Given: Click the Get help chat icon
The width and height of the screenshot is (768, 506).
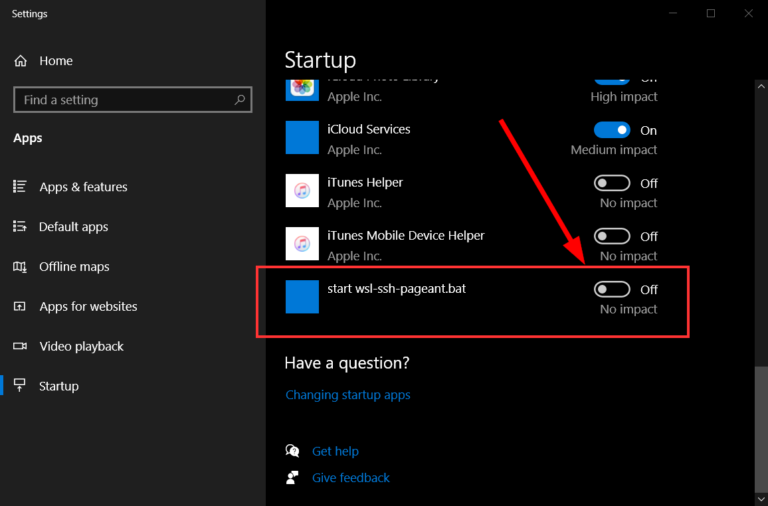Looking at the screenshot, I should (x=292, y=451).
